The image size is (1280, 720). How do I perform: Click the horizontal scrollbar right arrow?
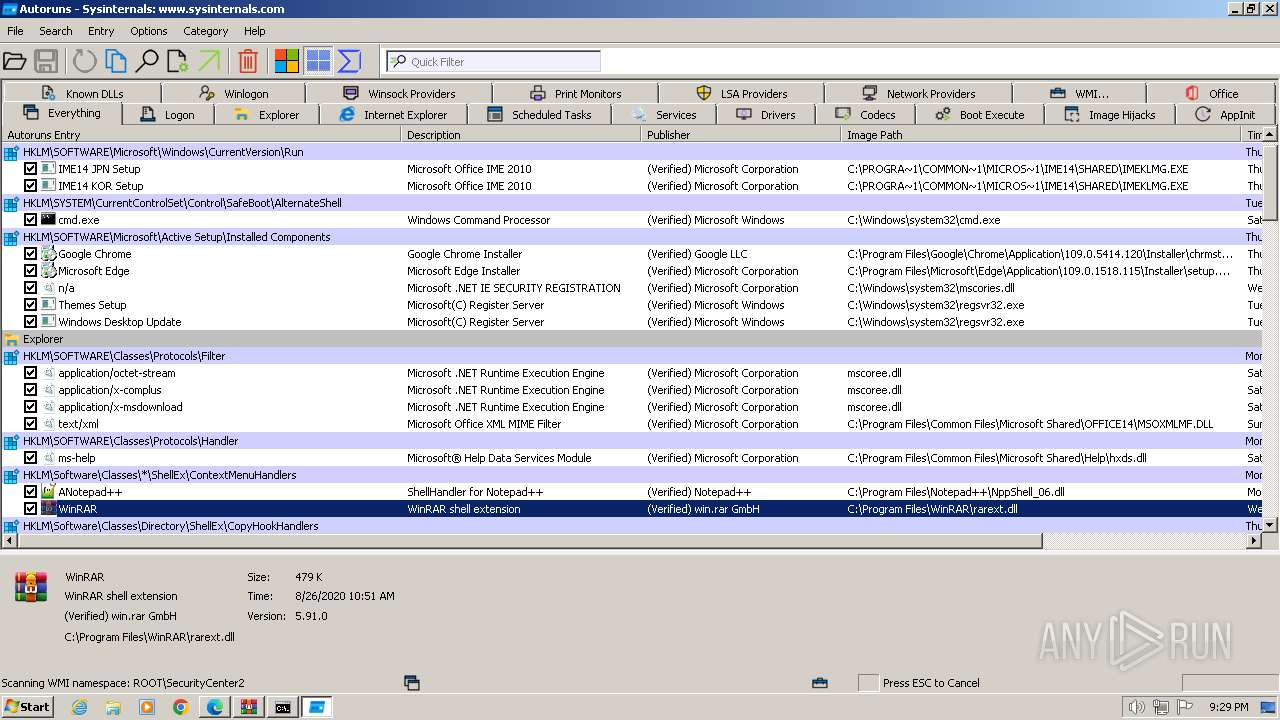coord(1254,541)
